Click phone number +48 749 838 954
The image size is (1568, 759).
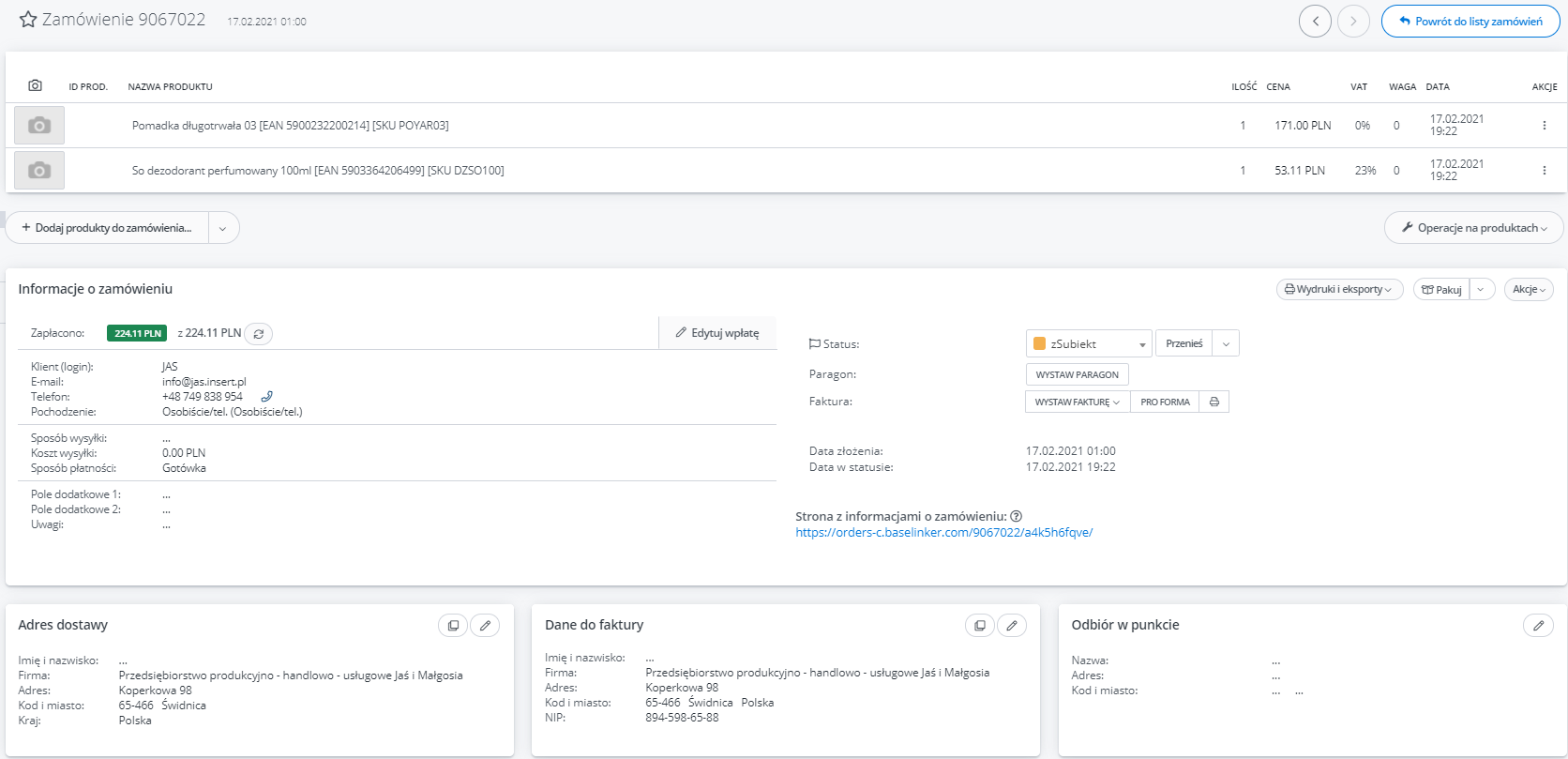[202, 397]
